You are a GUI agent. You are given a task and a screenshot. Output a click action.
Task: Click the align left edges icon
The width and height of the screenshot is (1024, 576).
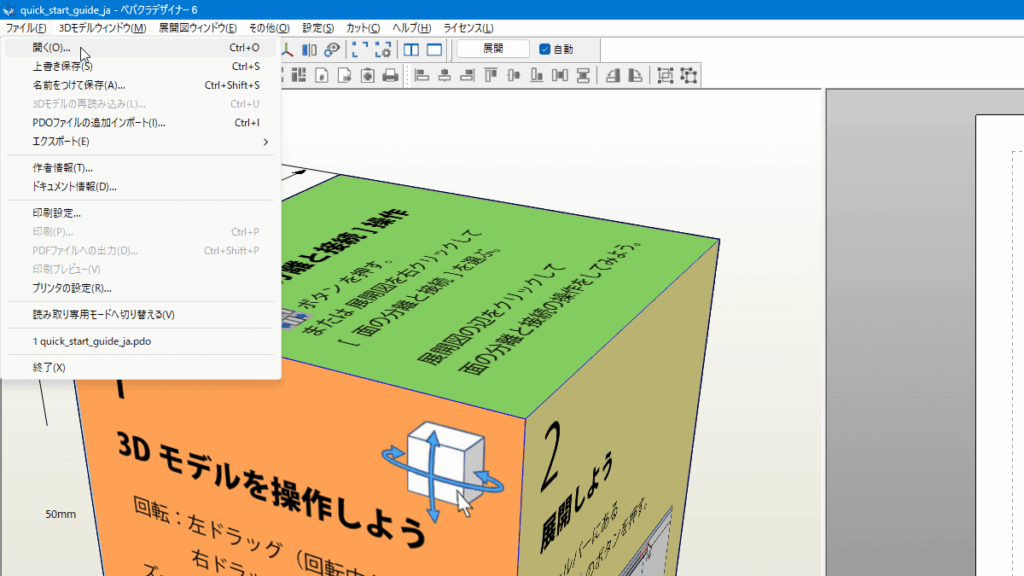(x=421, y=75)
